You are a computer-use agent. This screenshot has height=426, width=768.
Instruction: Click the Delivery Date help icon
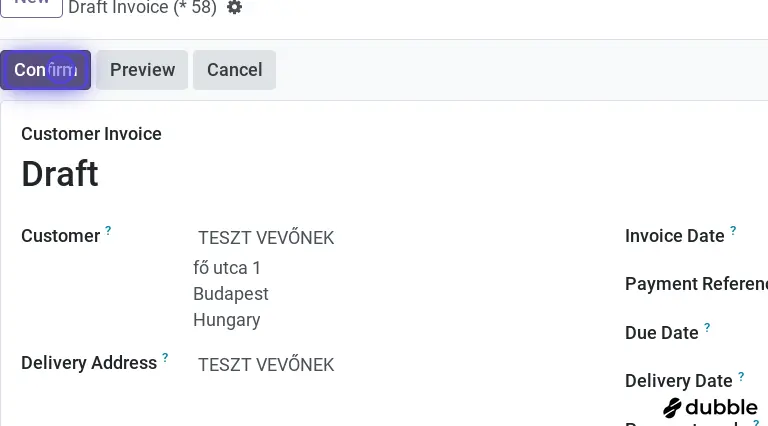pyautogui.click(x=741, y=376)
